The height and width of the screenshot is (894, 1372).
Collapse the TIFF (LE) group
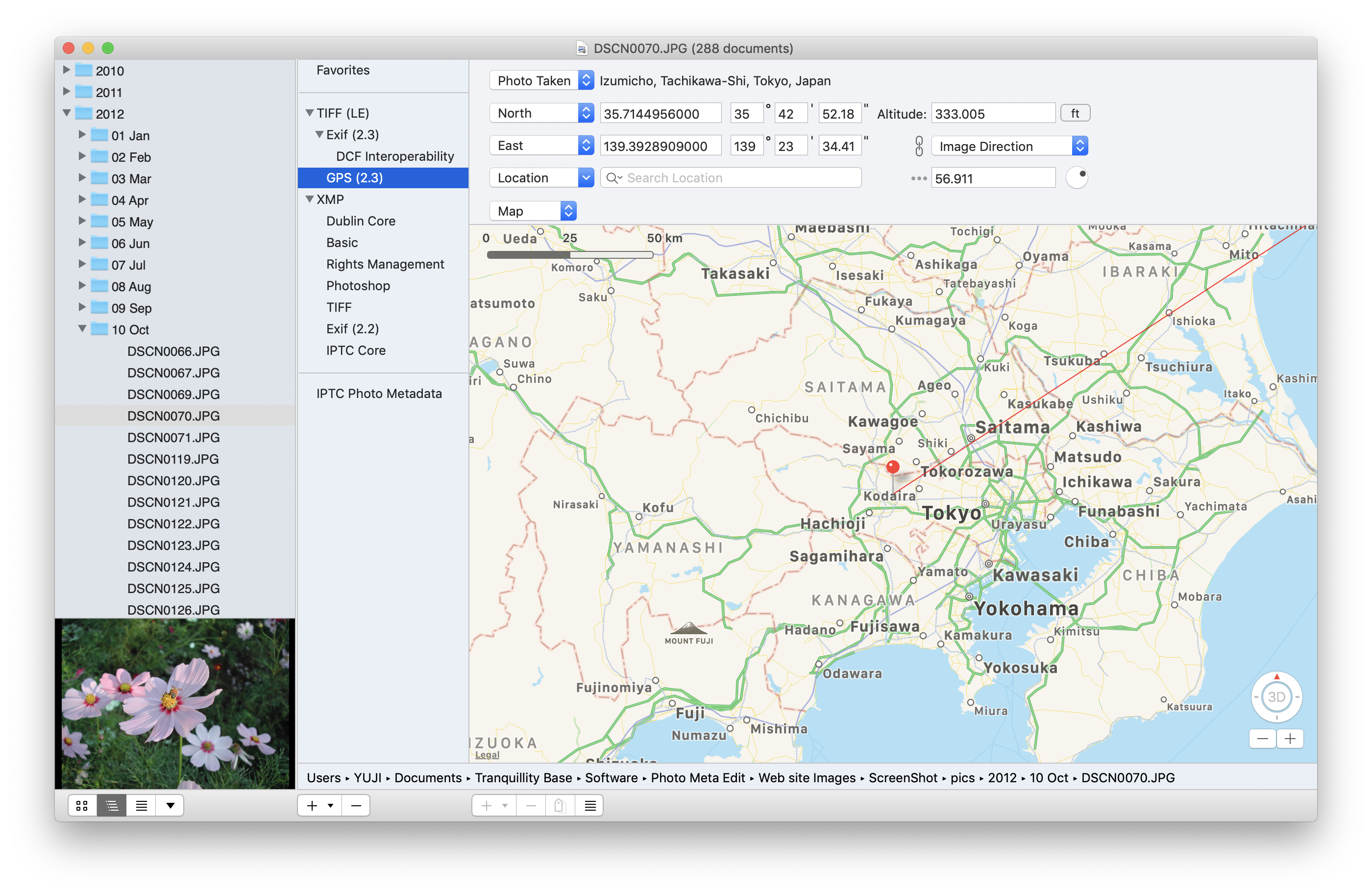[x=310, y=113]
